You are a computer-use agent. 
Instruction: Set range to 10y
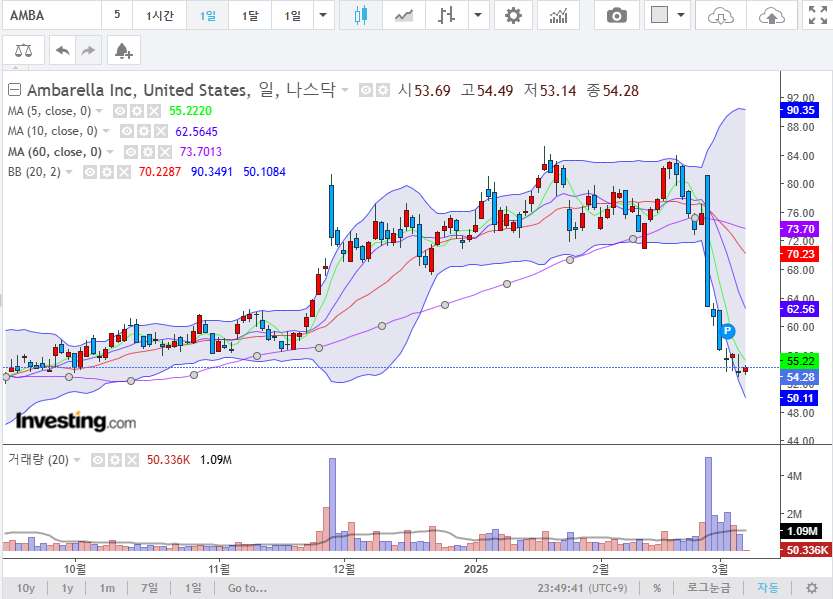[26, 588]
